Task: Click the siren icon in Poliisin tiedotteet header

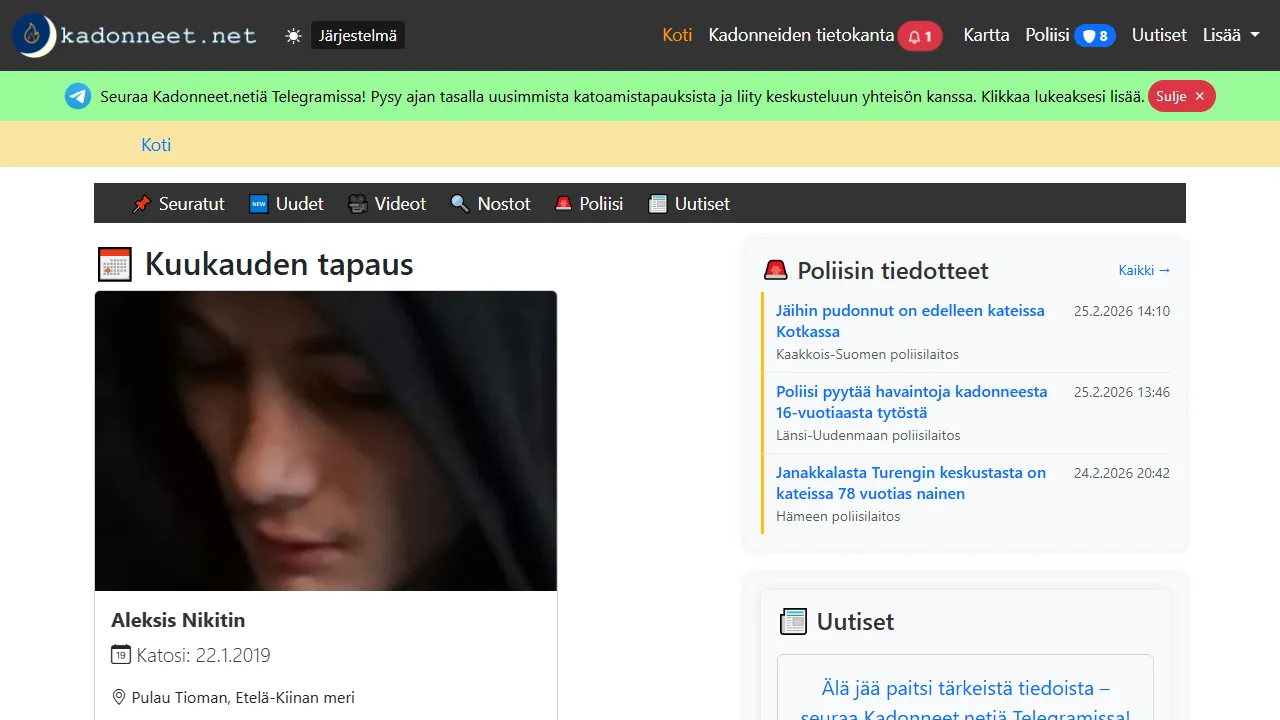Action: click(777, 269)
